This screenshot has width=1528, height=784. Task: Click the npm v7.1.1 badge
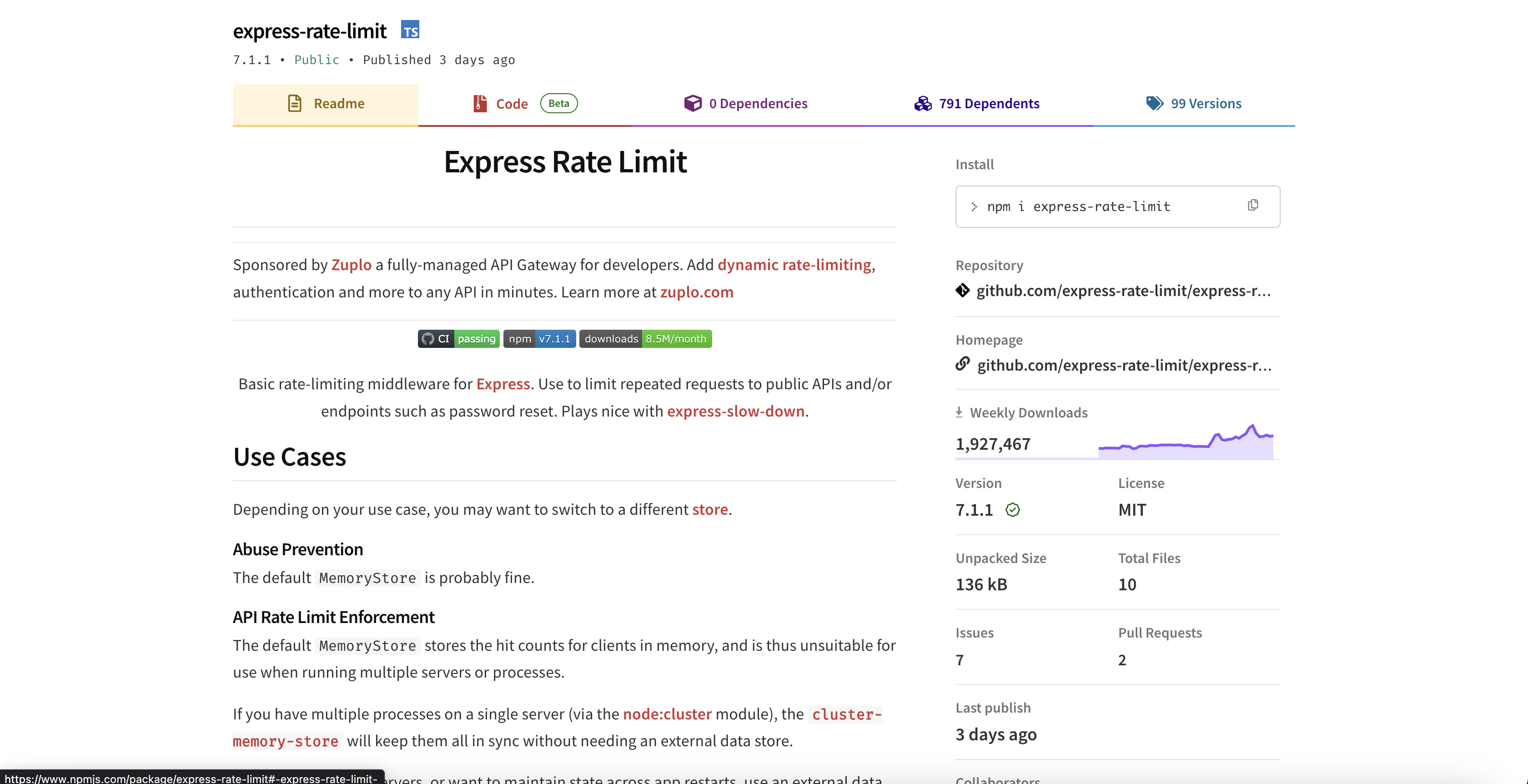(539, 339)
